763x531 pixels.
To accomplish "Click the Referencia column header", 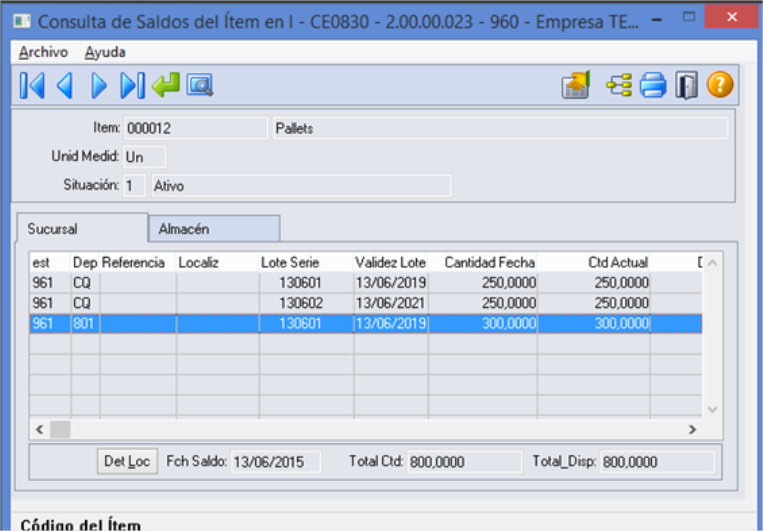I will pos(138,262).
